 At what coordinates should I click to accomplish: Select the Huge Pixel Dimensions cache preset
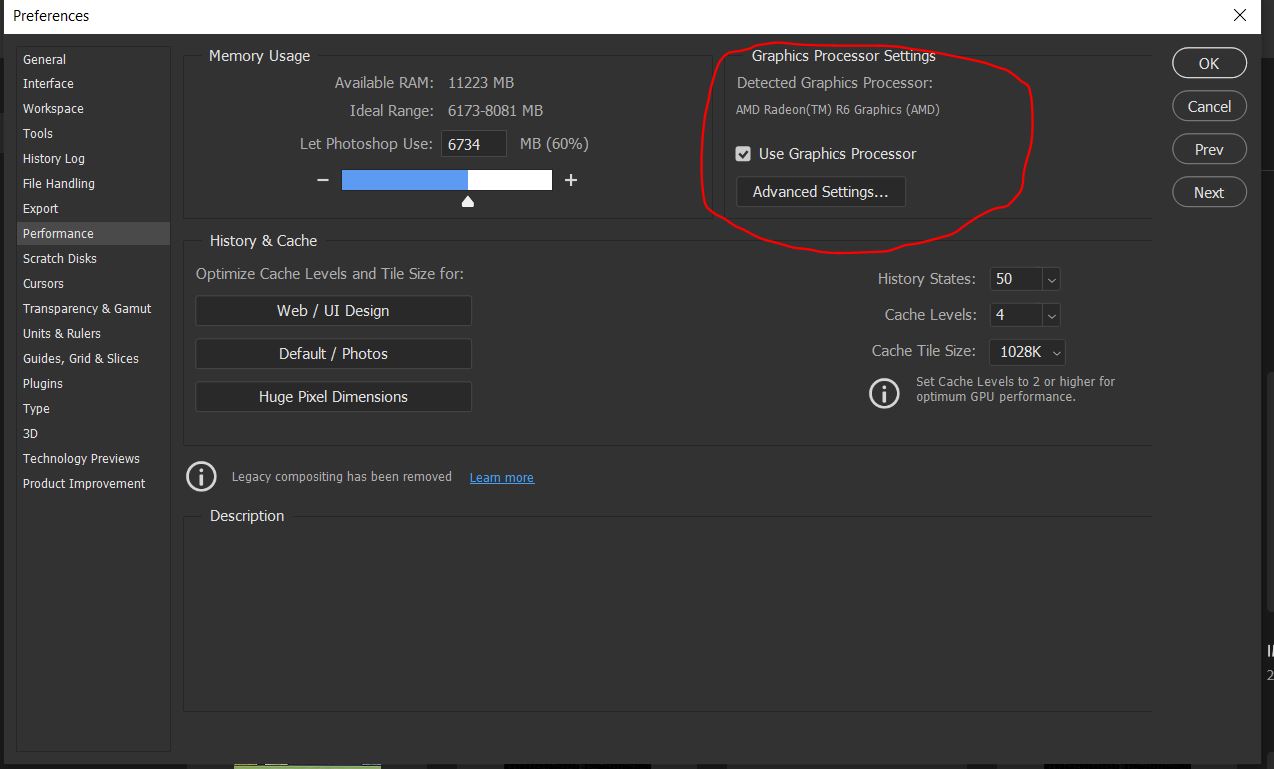click(333, 396)
